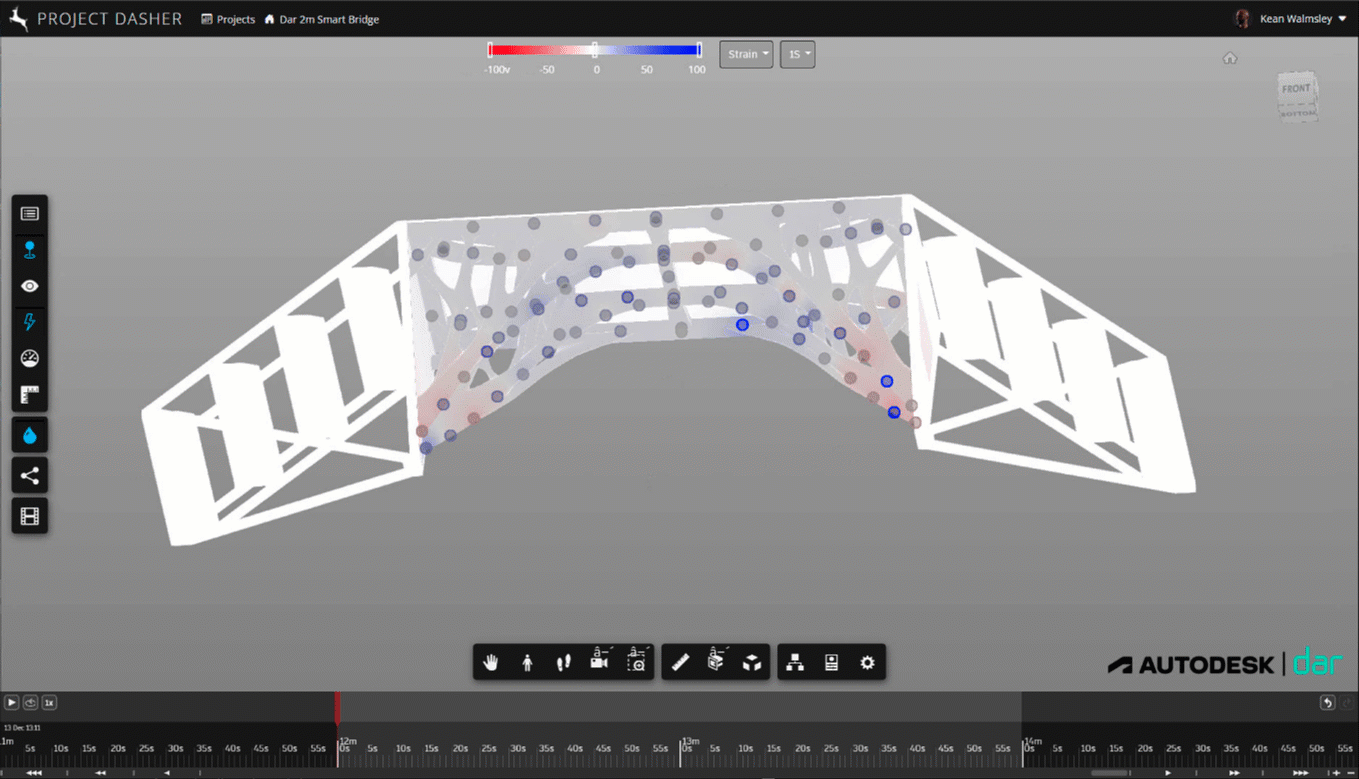Toggle the blue droplet heatmap button
Image resolution: width=1359 pixels, height=779 pixels.
(30, 436)
